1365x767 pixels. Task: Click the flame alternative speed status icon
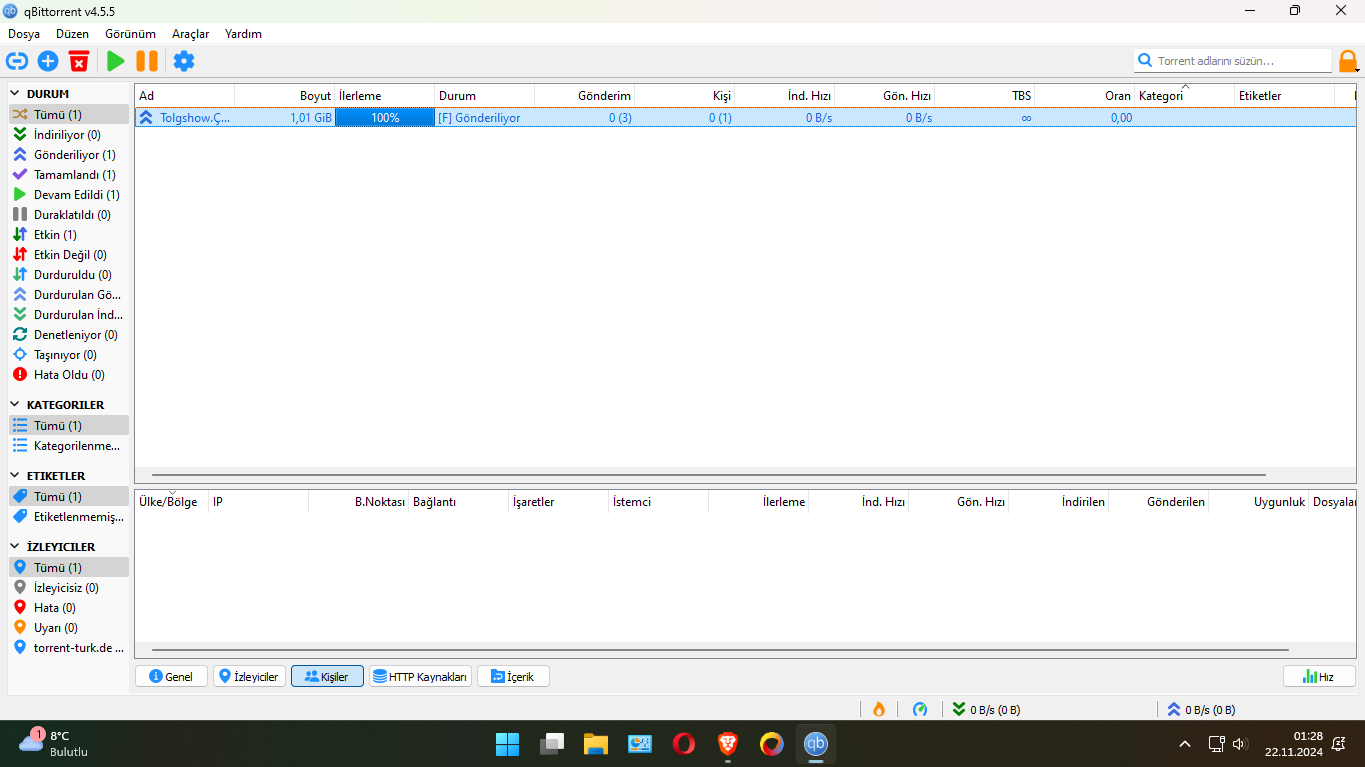pyautogui.click(x=879, y=709)
